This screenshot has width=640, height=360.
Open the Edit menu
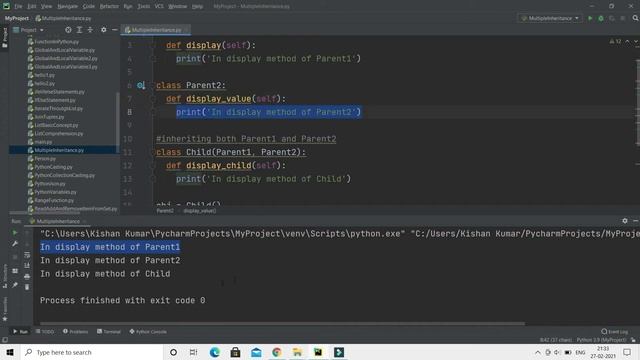pos(32,6)
